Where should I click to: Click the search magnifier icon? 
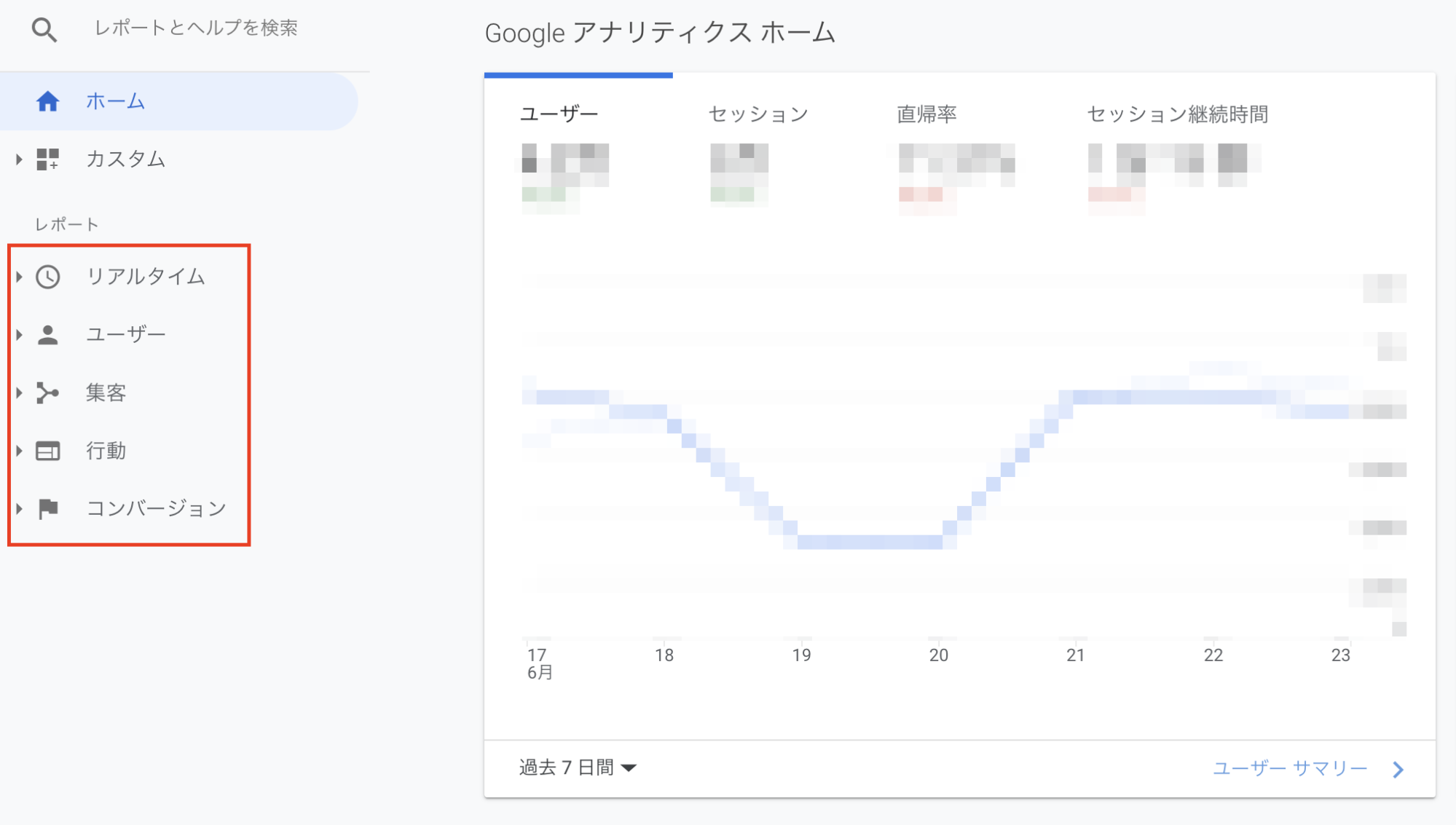coord(44,30)
